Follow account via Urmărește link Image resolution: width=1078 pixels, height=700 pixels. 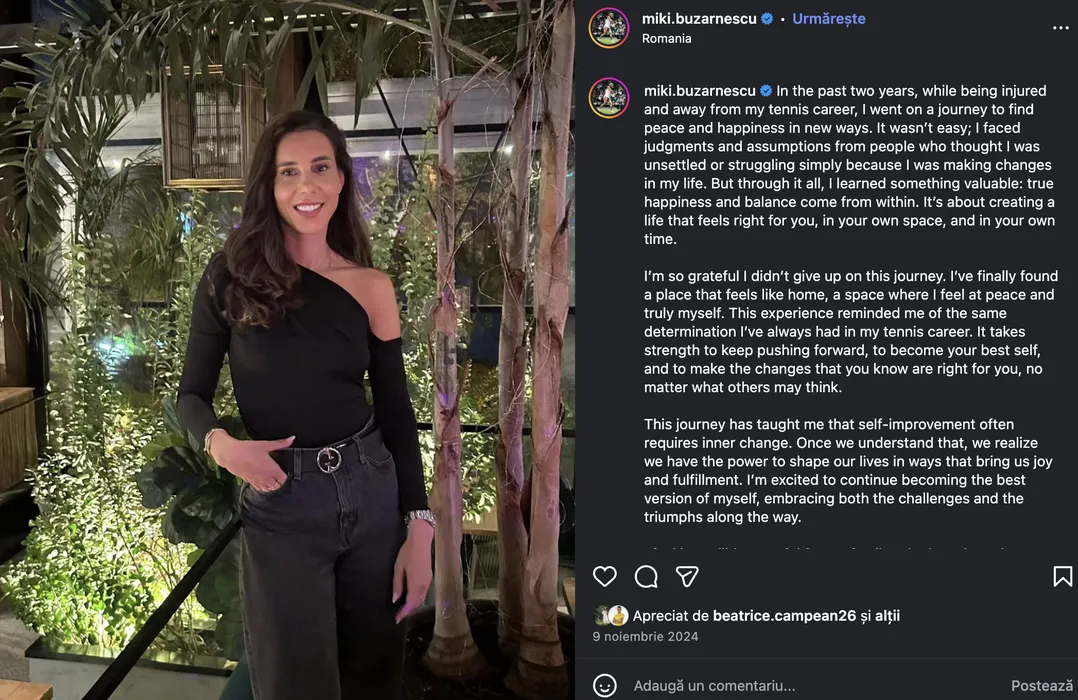[x=829, y=19]
